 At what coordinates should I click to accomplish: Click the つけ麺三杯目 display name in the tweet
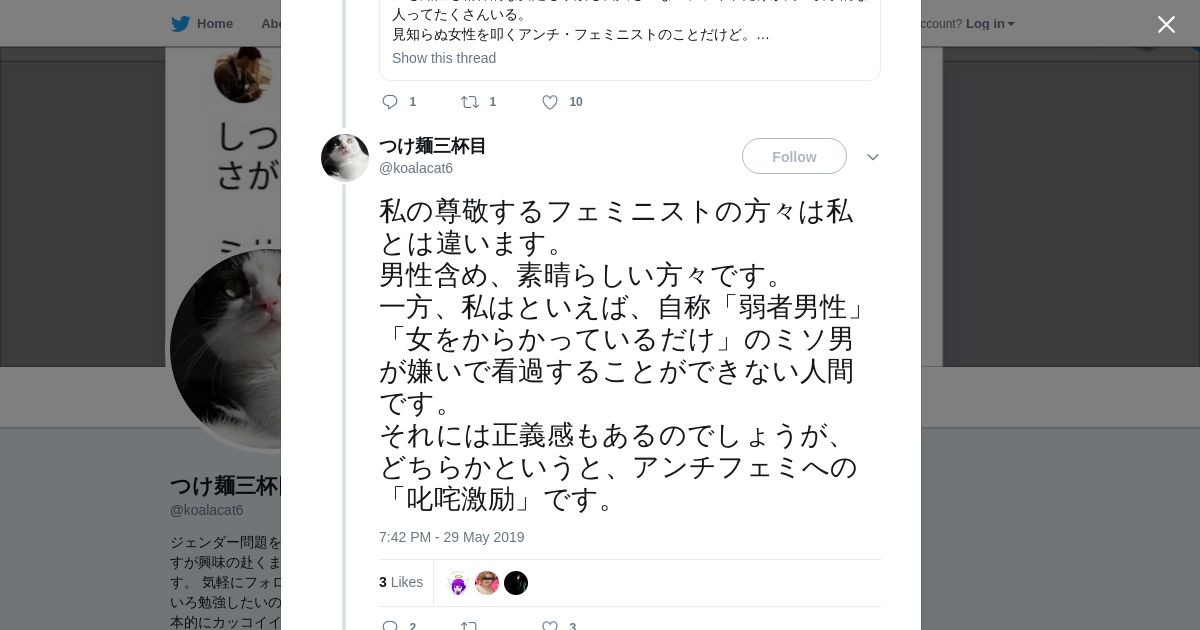pyautogui.click(x=432, y=146)
